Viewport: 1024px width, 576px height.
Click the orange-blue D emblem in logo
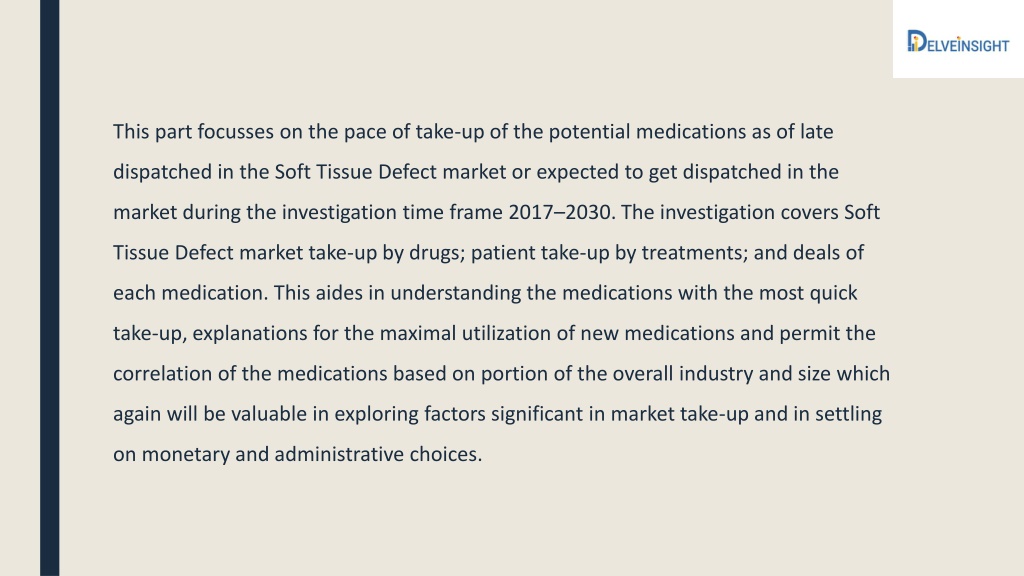pos(916,41)
